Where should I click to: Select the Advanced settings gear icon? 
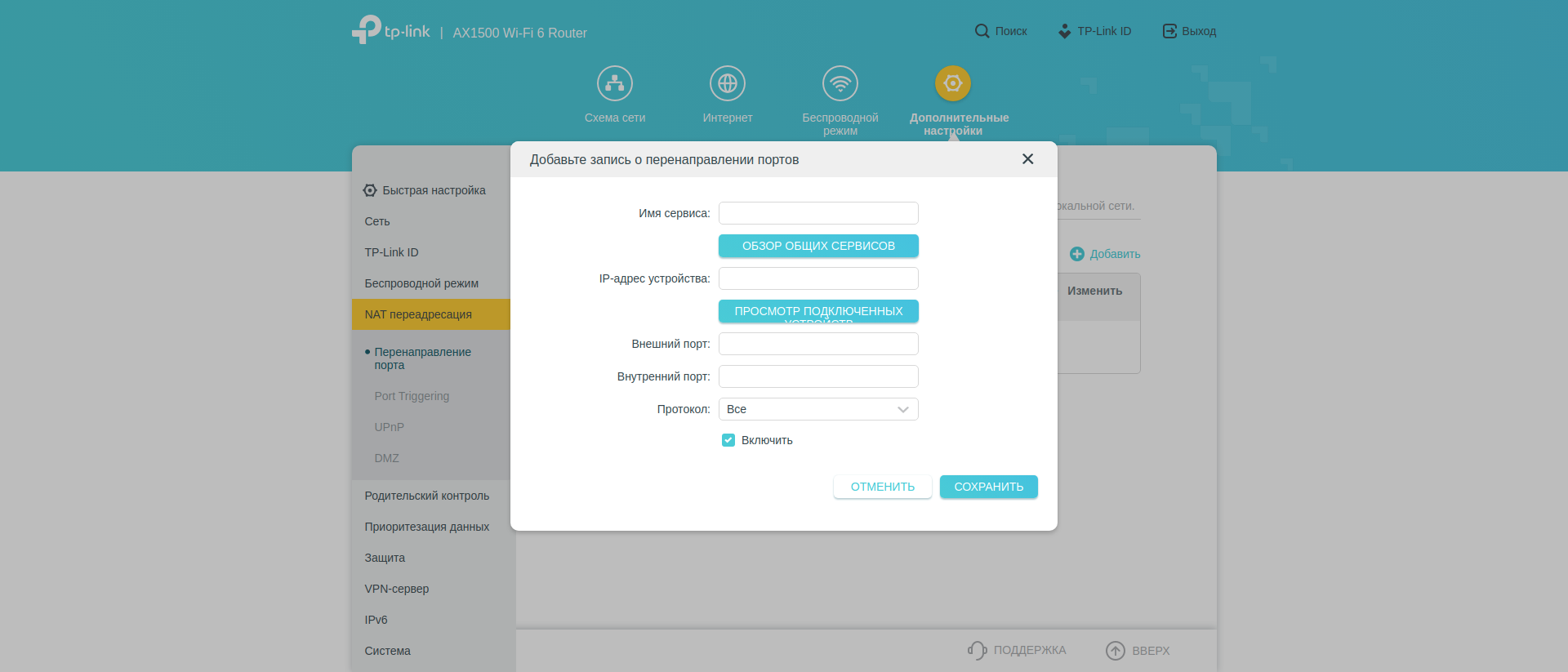coord(952,83)
